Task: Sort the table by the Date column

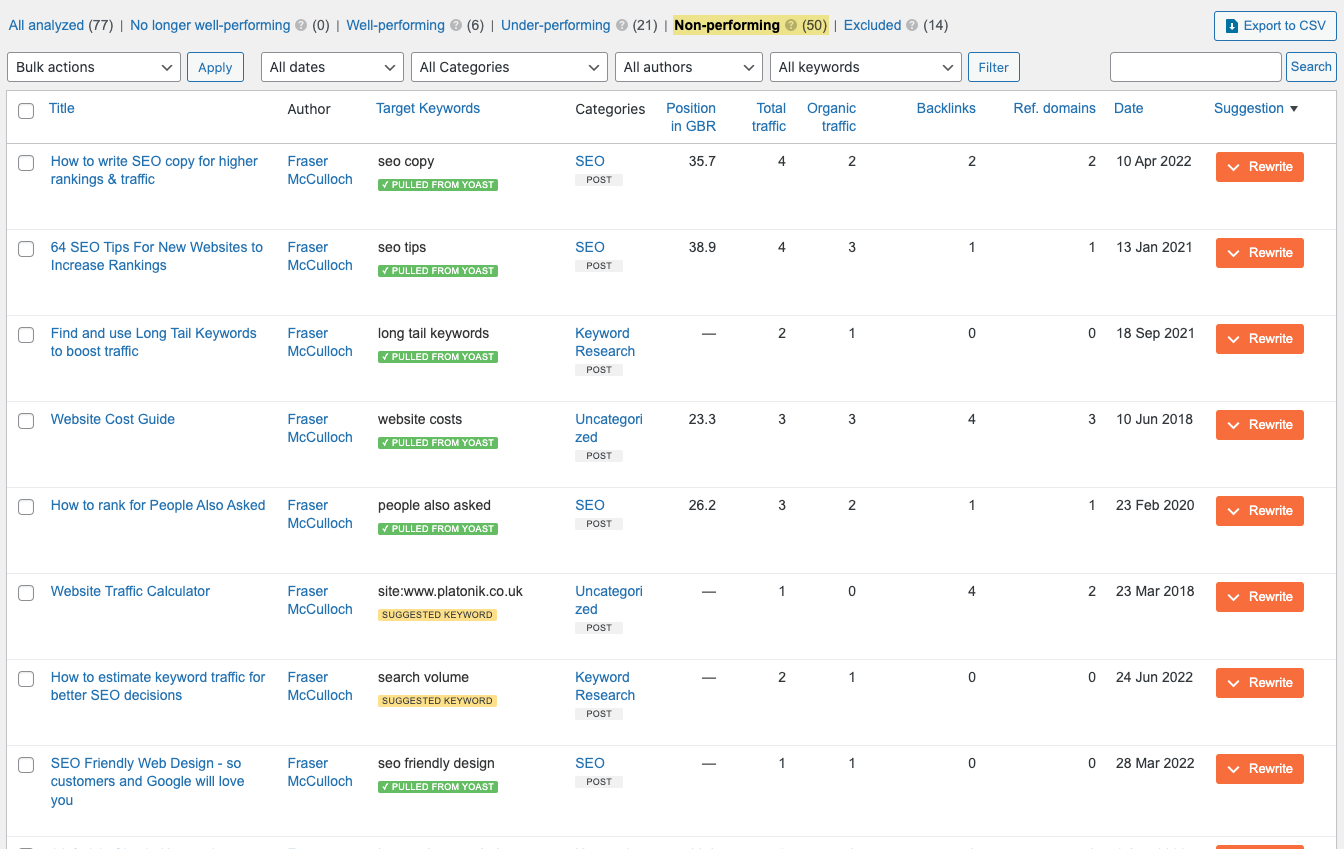Action: pos(1128,108)
